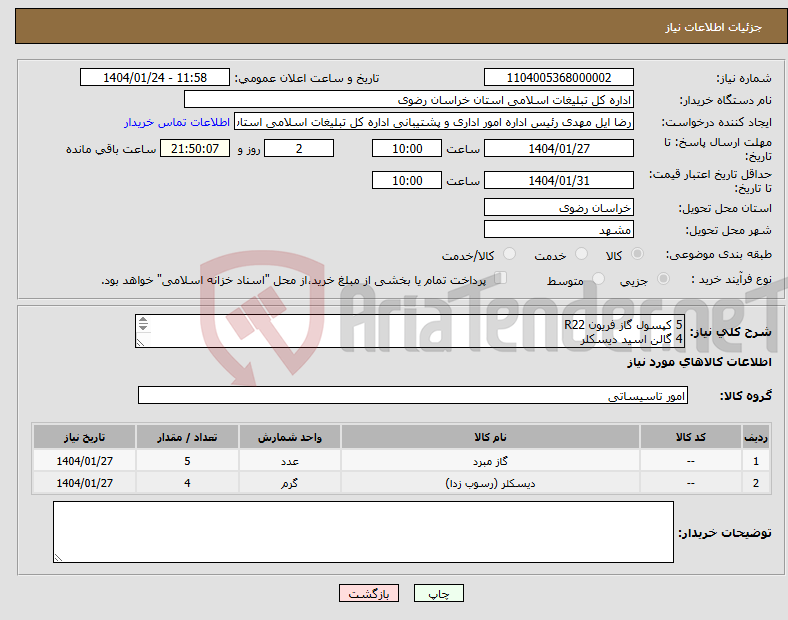Click the date cell in گاز مبرد row
The height and width of the screenshot is (620, 788).
(84, 460)
